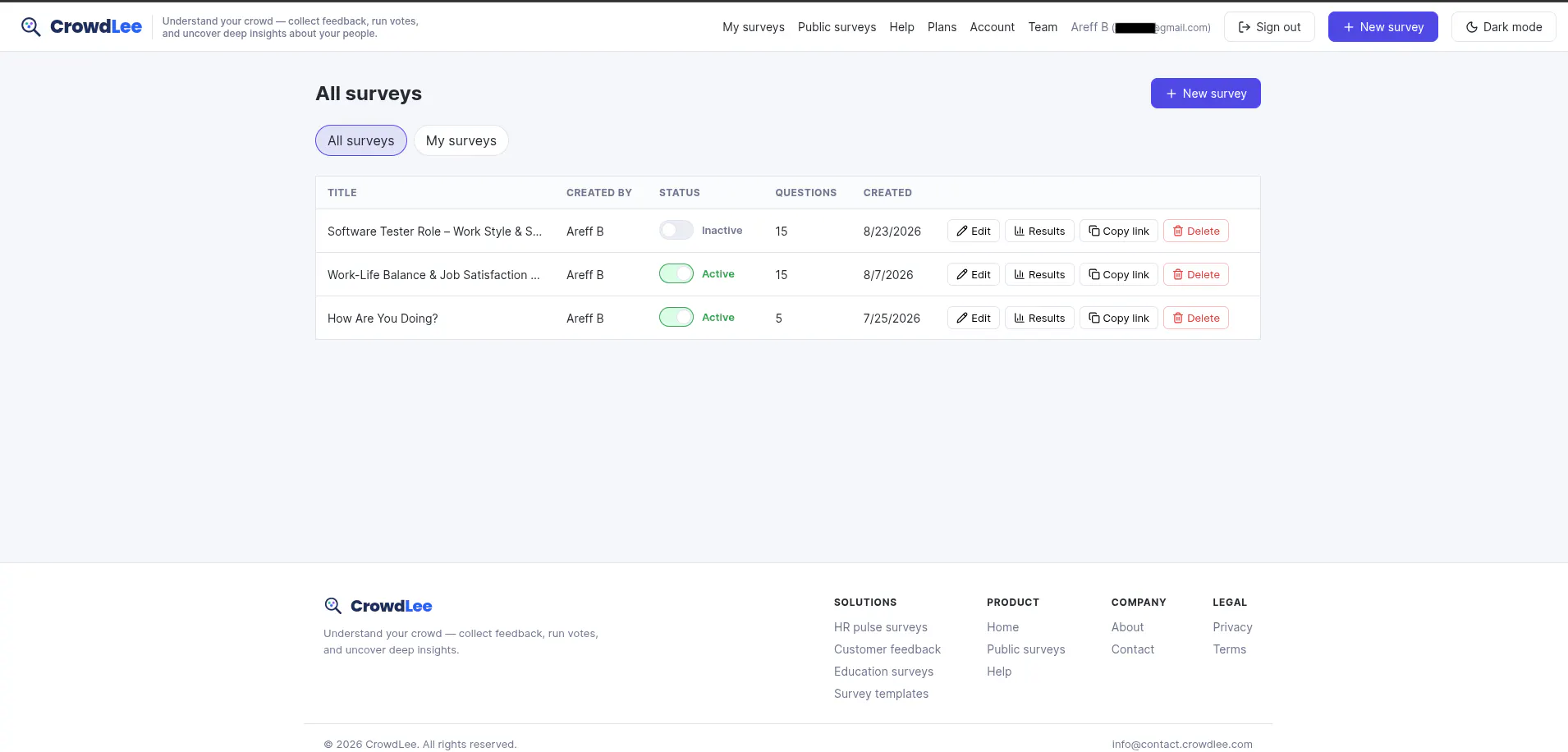
Task: Copy link of Work-Life Balance survey
Action: point(1119,274)
